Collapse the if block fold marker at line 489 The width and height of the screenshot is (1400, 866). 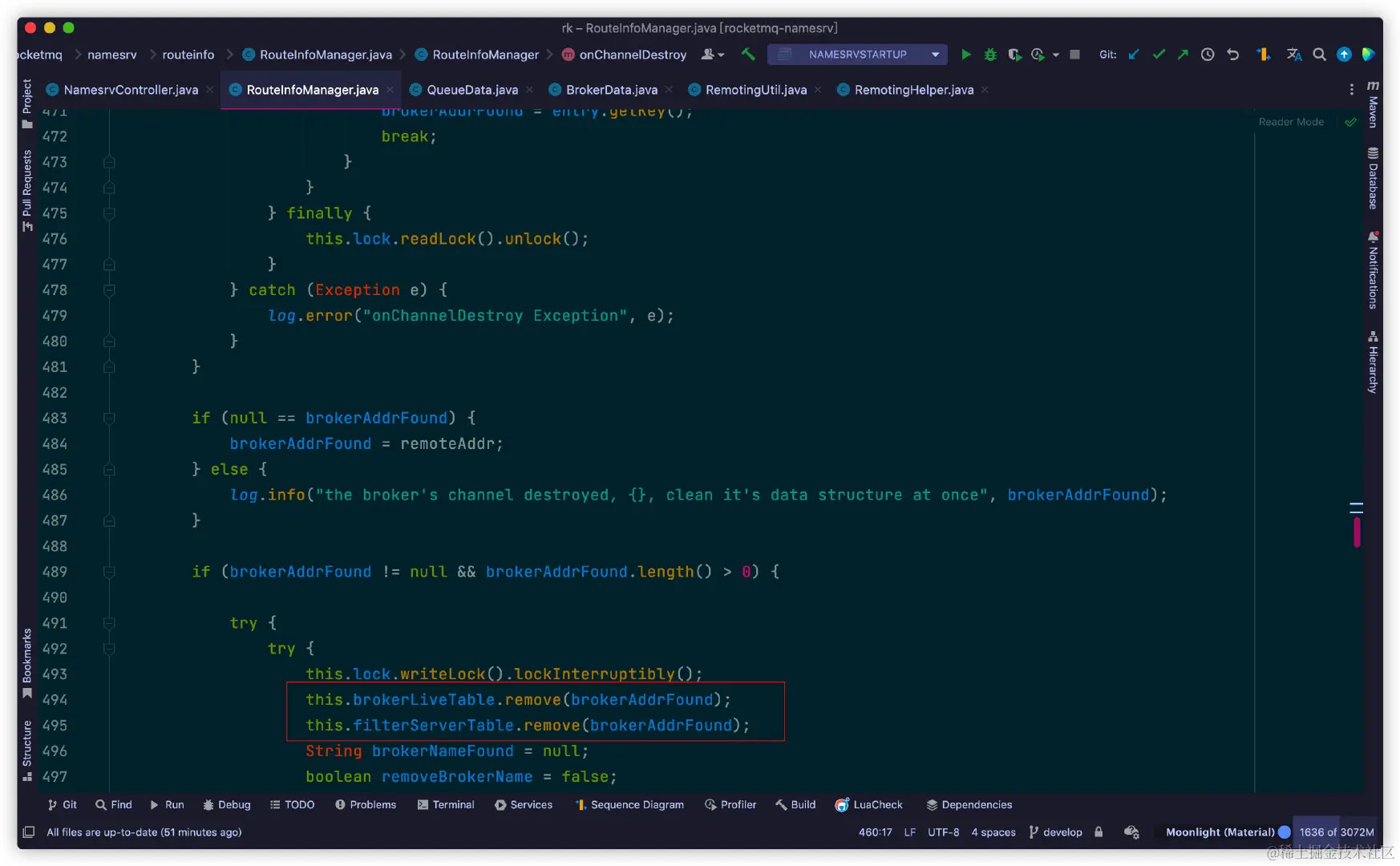click(x=109, y=573)
